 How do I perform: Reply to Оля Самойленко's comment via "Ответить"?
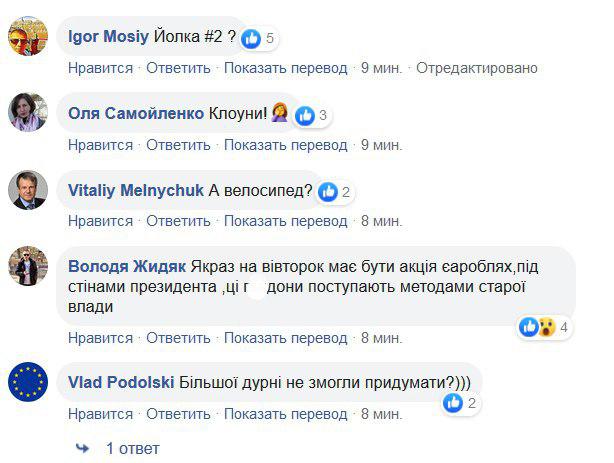(178, 144)
